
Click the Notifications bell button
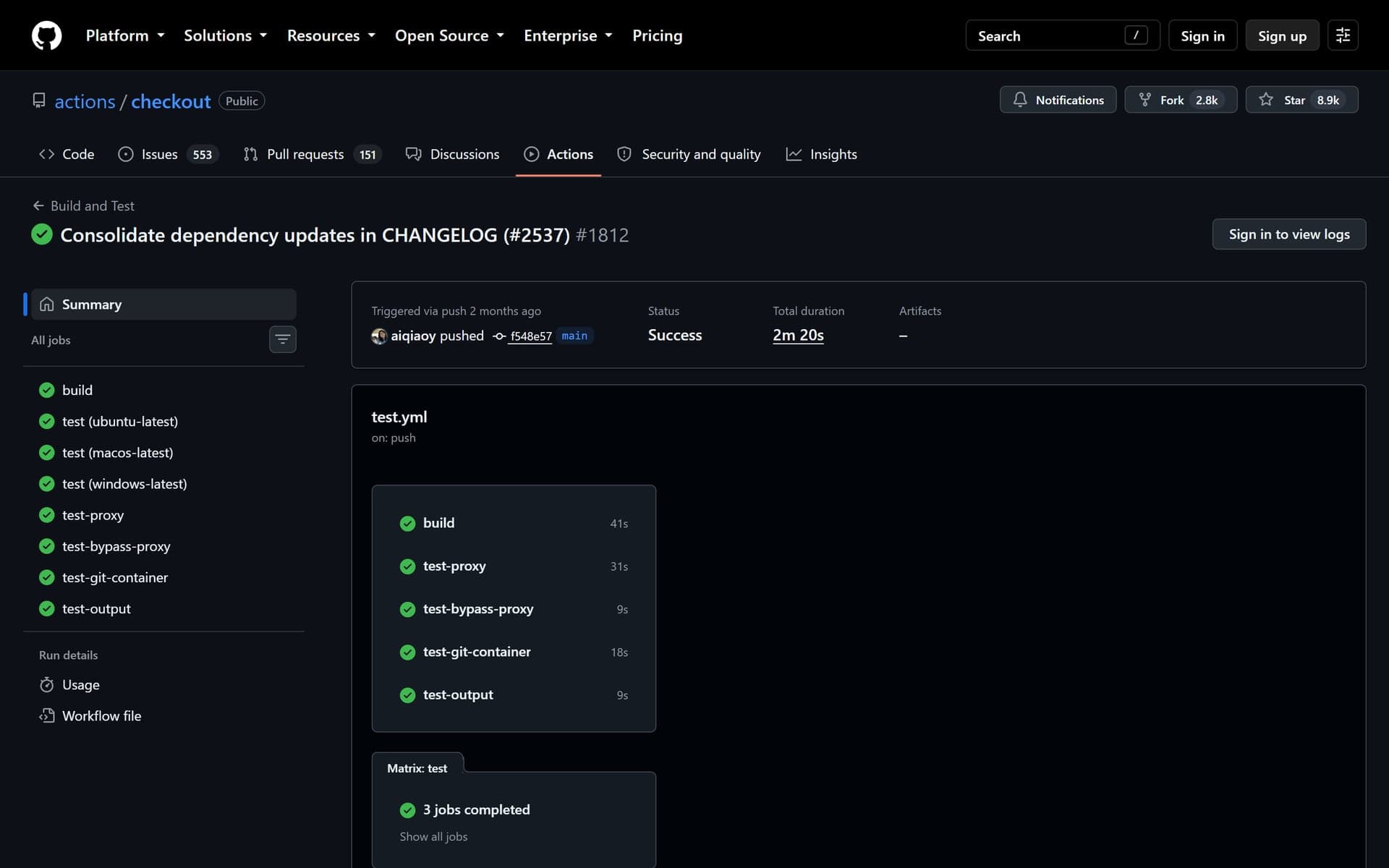point(1058,100)
